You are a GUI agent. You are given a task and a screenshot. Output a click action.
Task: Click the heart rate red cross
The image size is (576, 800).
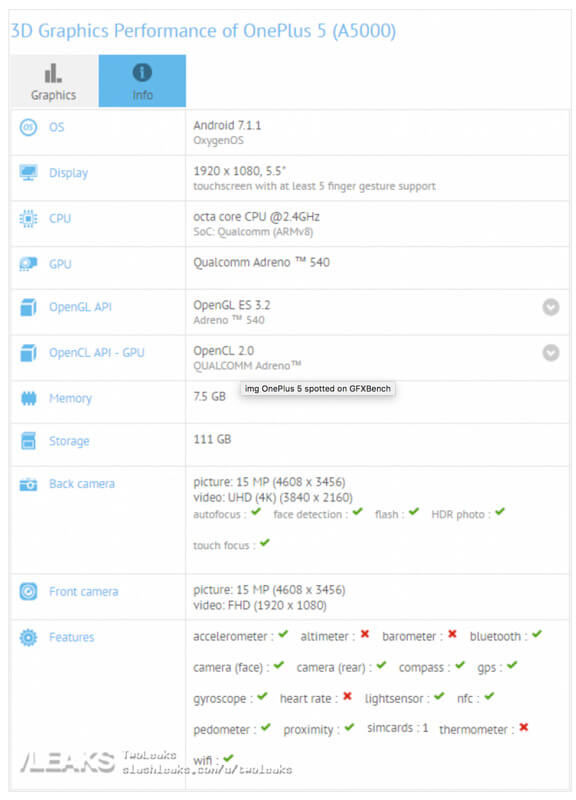(x=347, y=696)
